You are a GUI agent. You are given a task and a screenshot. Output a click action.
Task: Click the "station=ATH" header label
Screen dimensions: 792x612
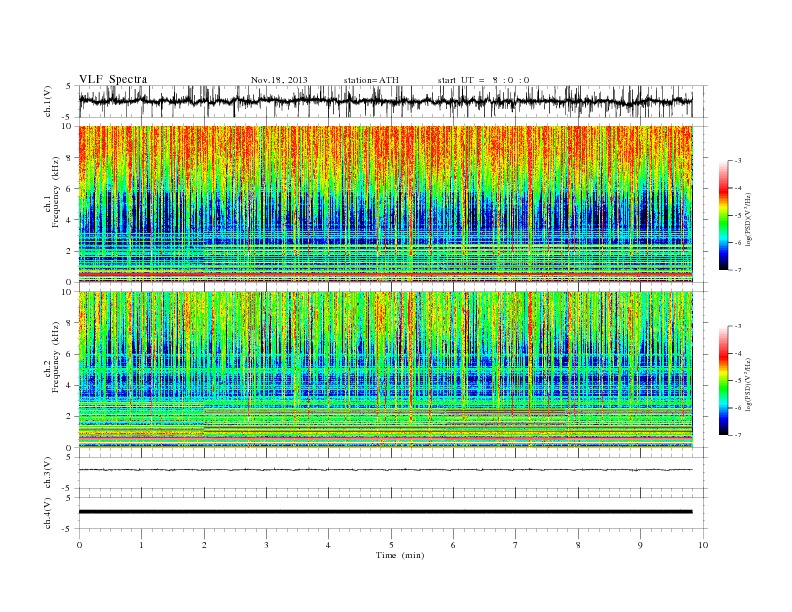371,80
